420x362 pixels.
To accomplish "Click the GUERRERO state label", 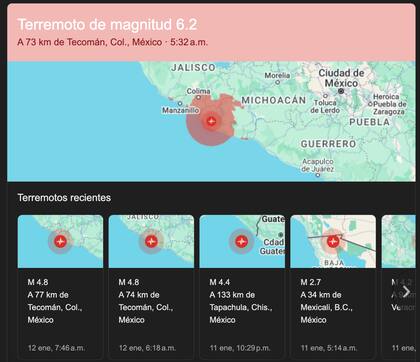I will [x=329, y=144].
